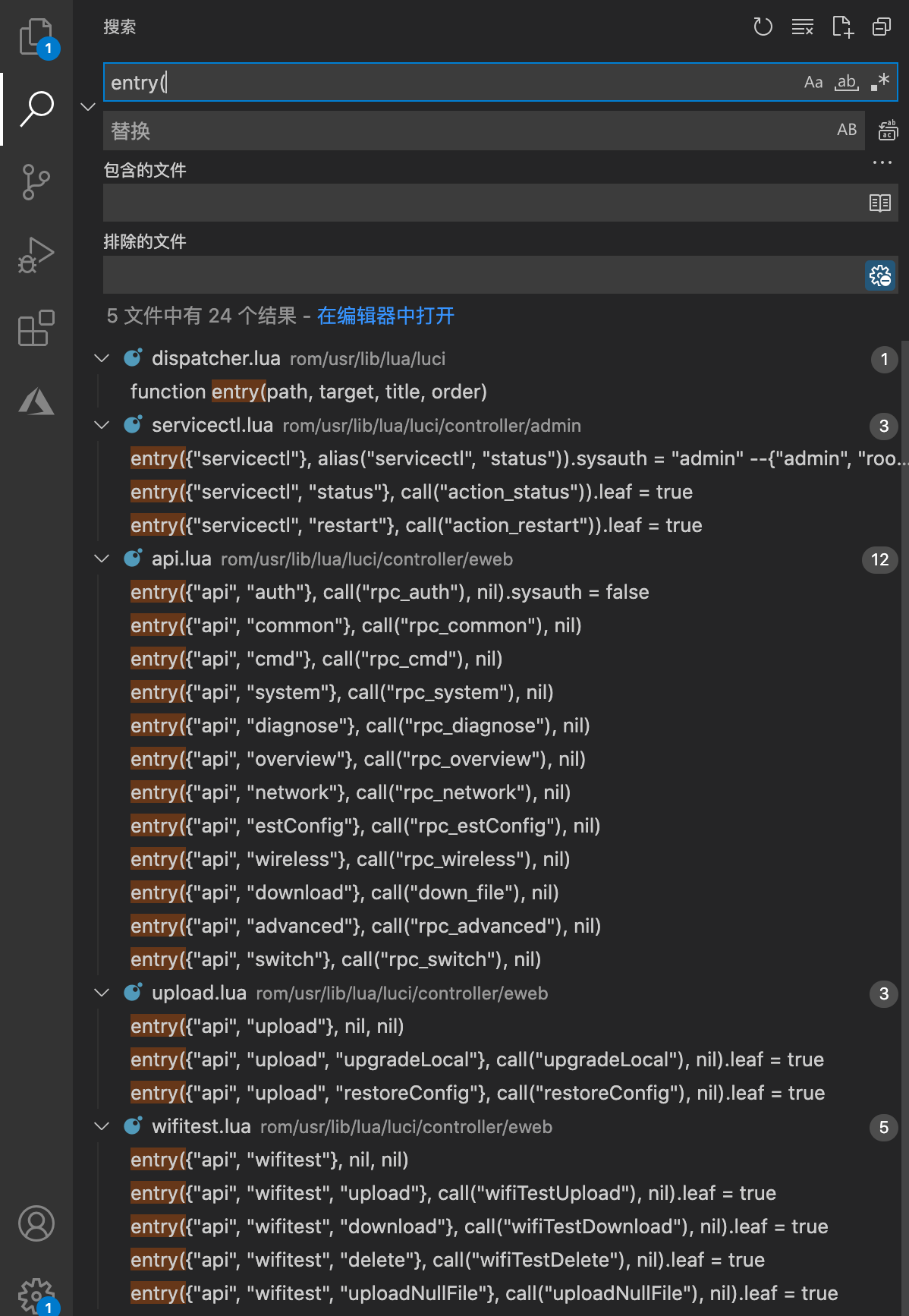Open the Accounts menu icon
Image resolution: width=909 pixels, height=1316 pixels.
pyautogui.click(x=36, y=1223)
